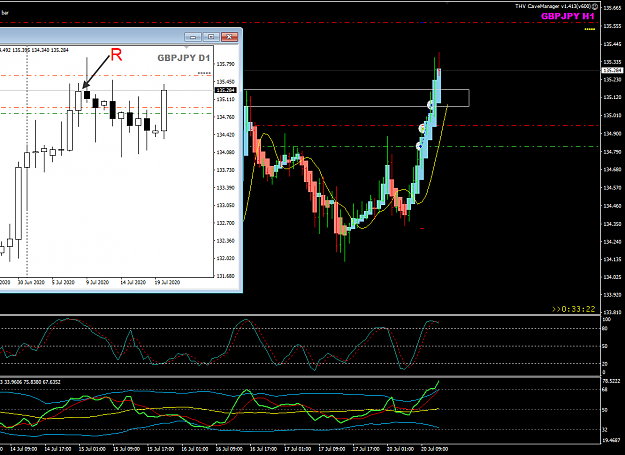The height and width of the screenshot is (455, 625).
Task: Click 135.665 on the H1 price axis
Action: (x=612, y=8)
